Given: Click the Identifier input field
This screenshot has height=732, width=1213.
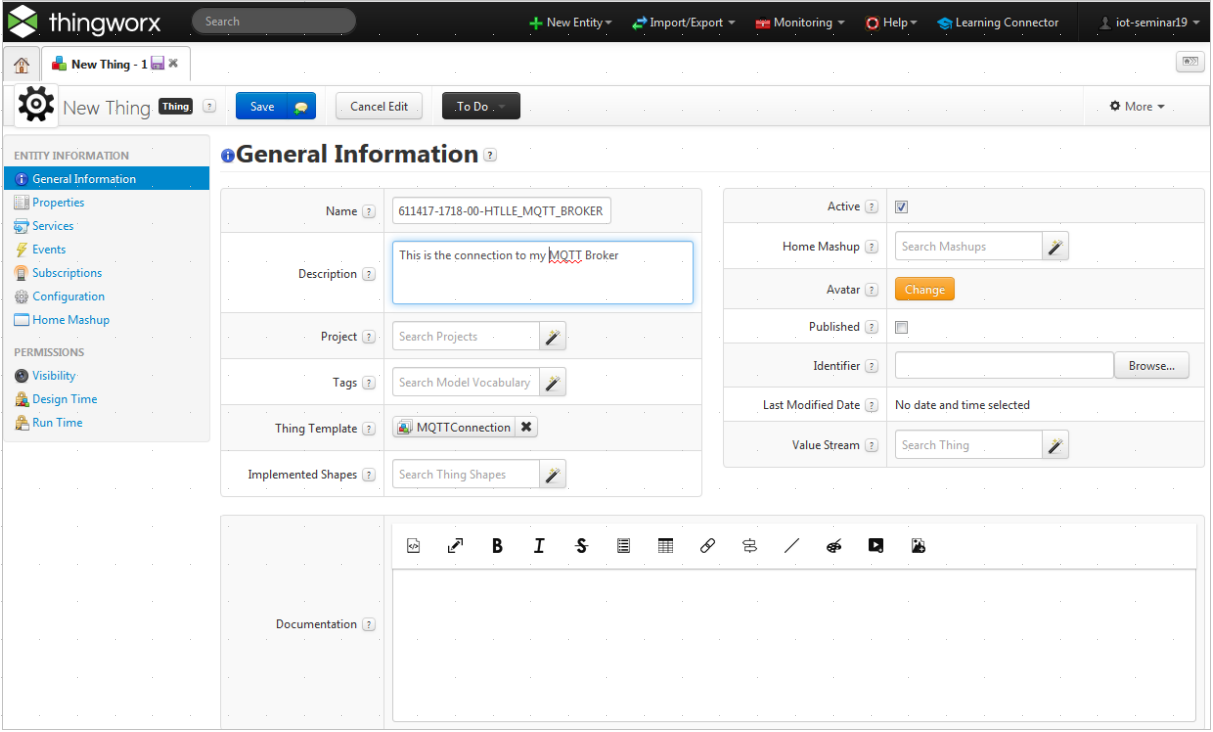Looking at the screenshot, I should [x=1004, y=366].
